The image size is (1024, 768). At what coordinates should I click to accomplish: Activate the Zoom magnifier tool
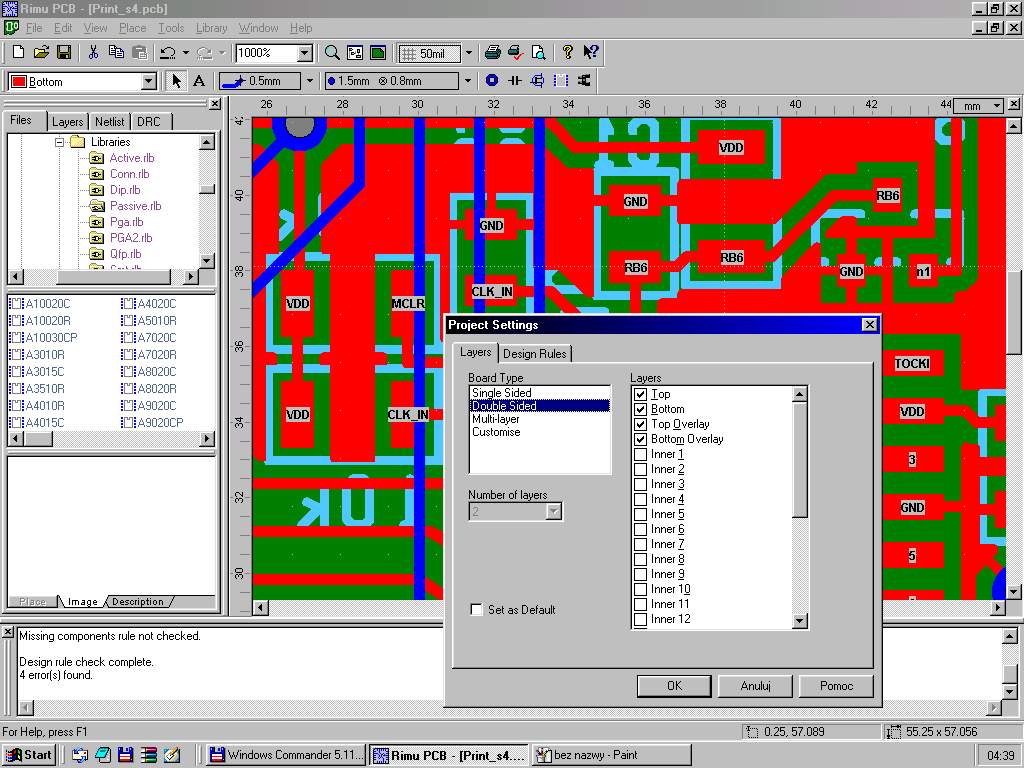click(x=332, y=53)
